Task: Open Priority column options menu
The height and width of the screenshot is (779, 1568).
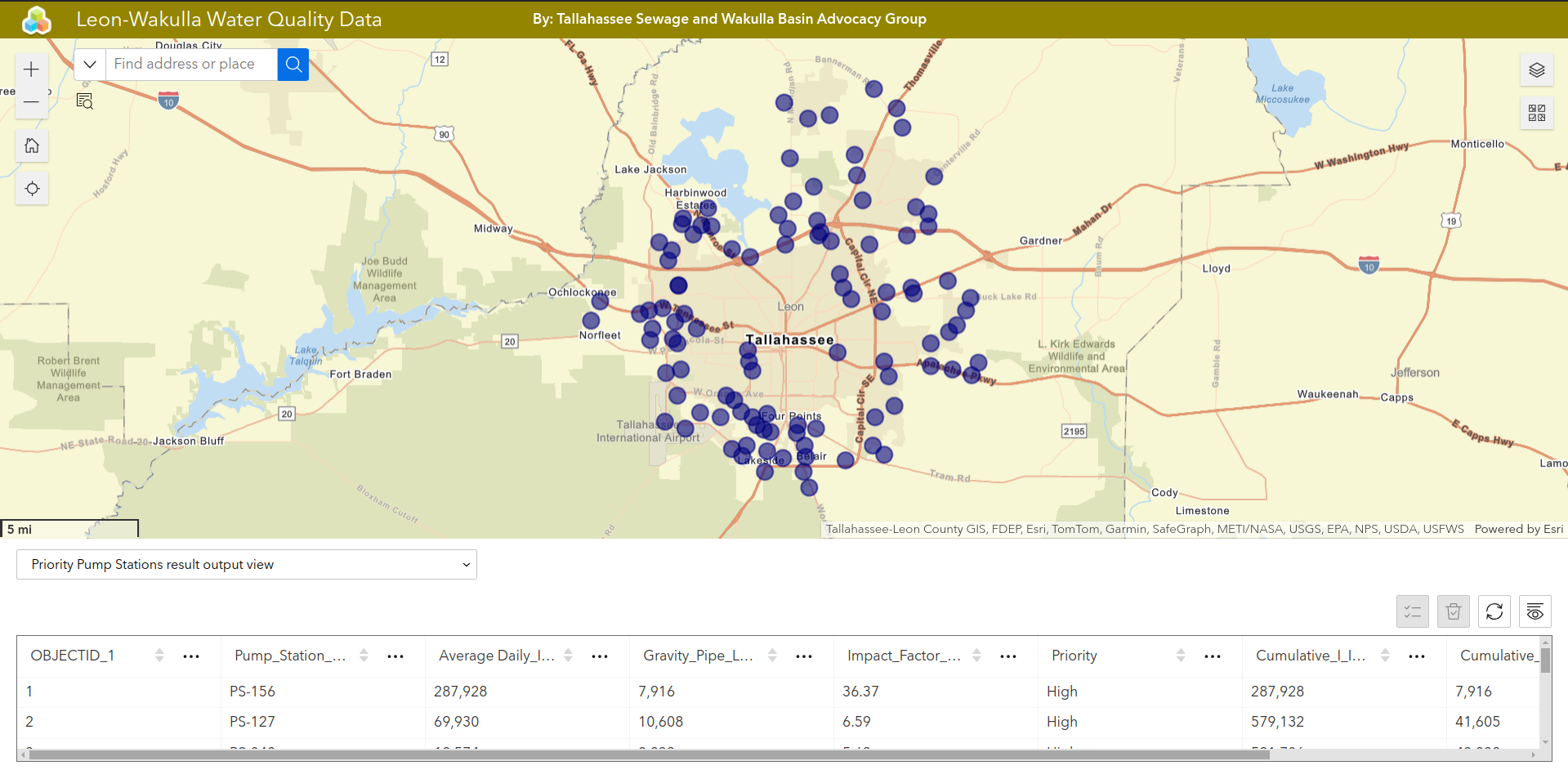Action: pyautogui.click(x=1213, y=656)
